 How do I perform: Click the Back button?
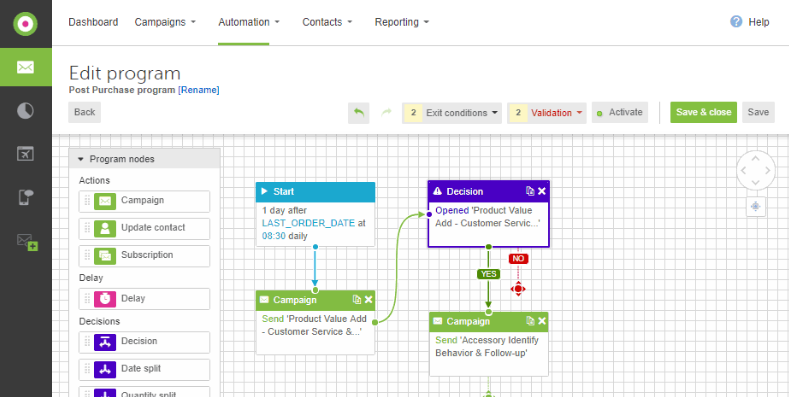point(85,112)
